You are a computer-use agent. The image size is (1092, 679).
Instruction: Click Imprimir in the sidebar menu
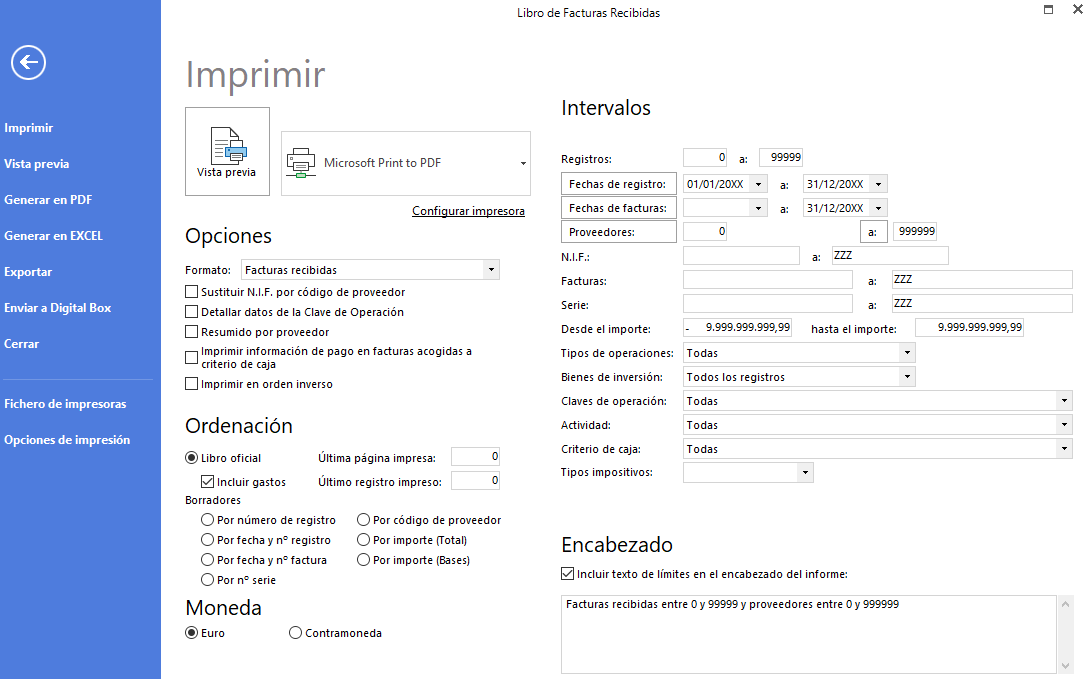[29, 127]
